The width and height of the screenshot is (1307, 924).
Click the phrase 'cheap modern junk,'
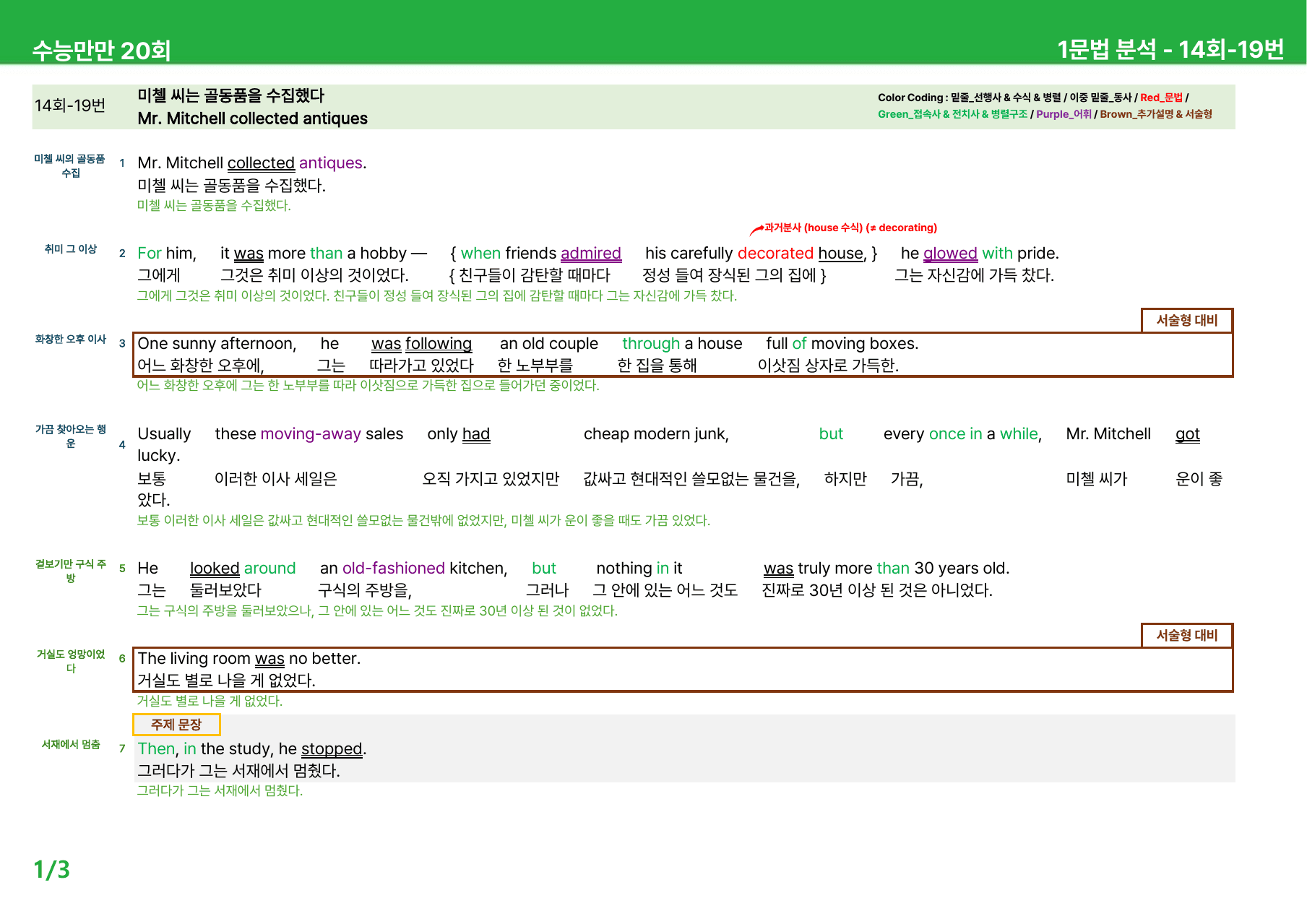656,434
